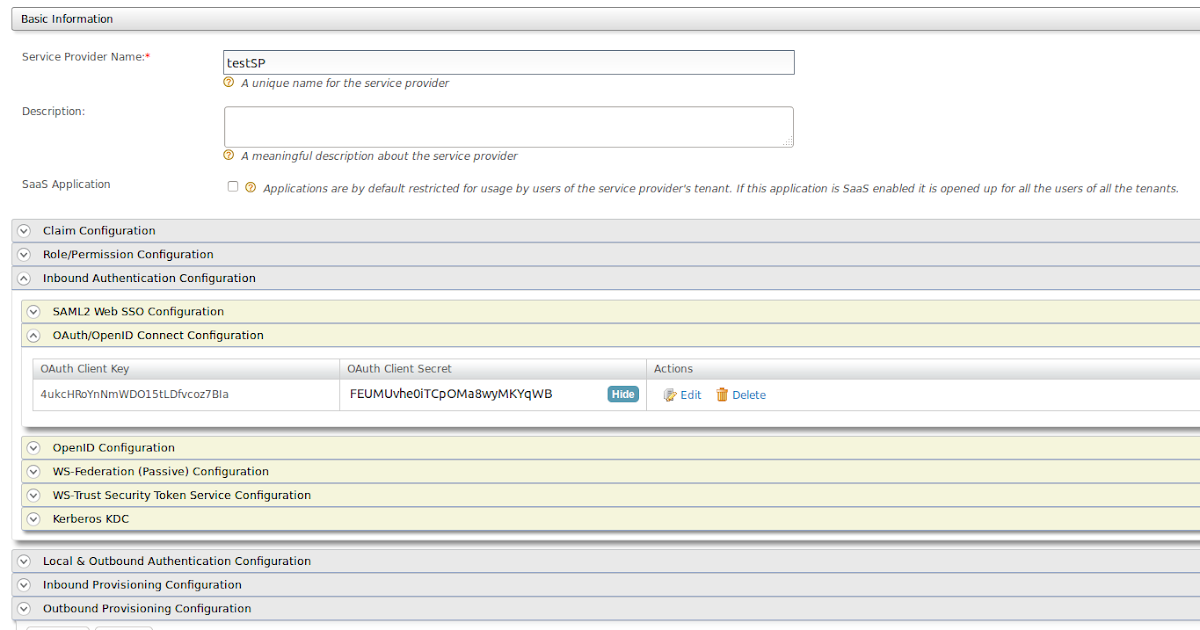Expand the OpenID Configuration section

[x=33, y=447]
